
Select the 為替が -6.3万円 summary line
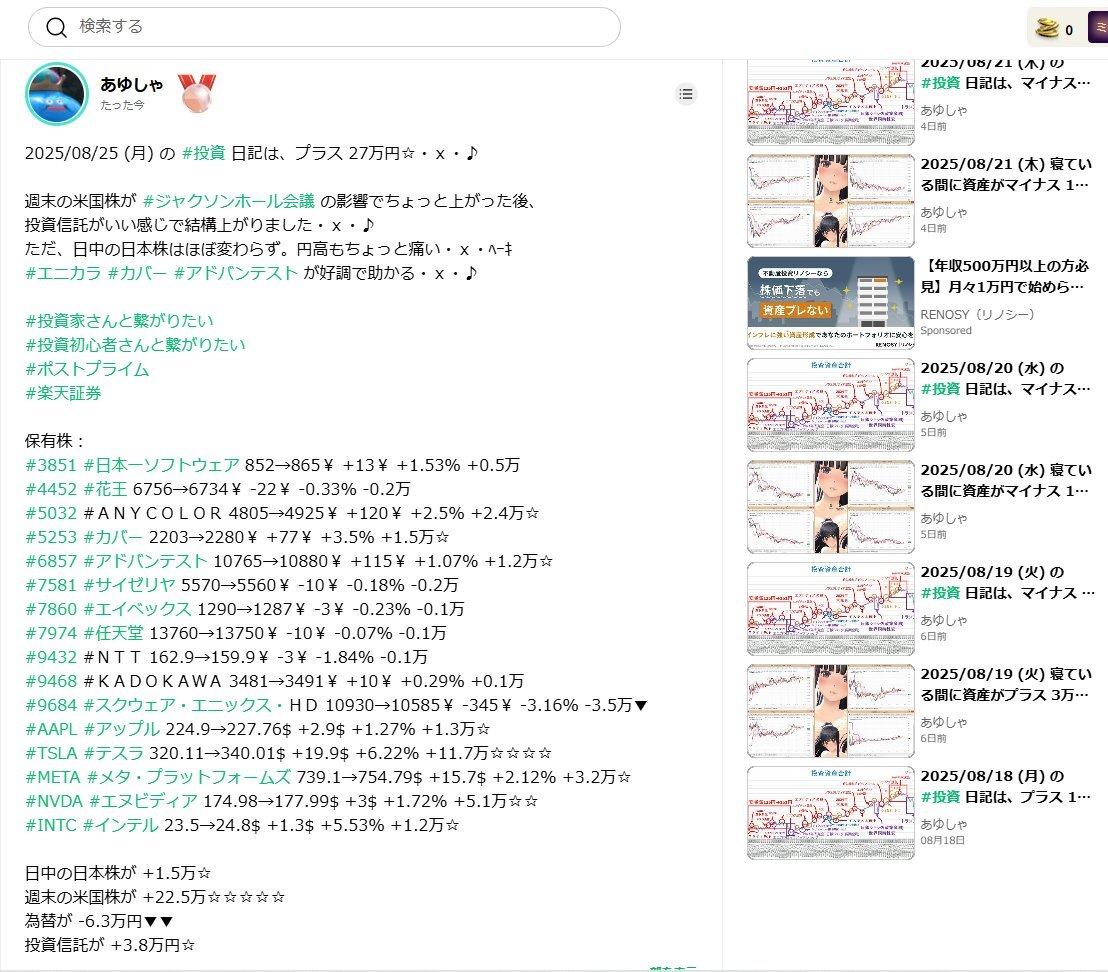pyautogui.click(x=99, y=921)
